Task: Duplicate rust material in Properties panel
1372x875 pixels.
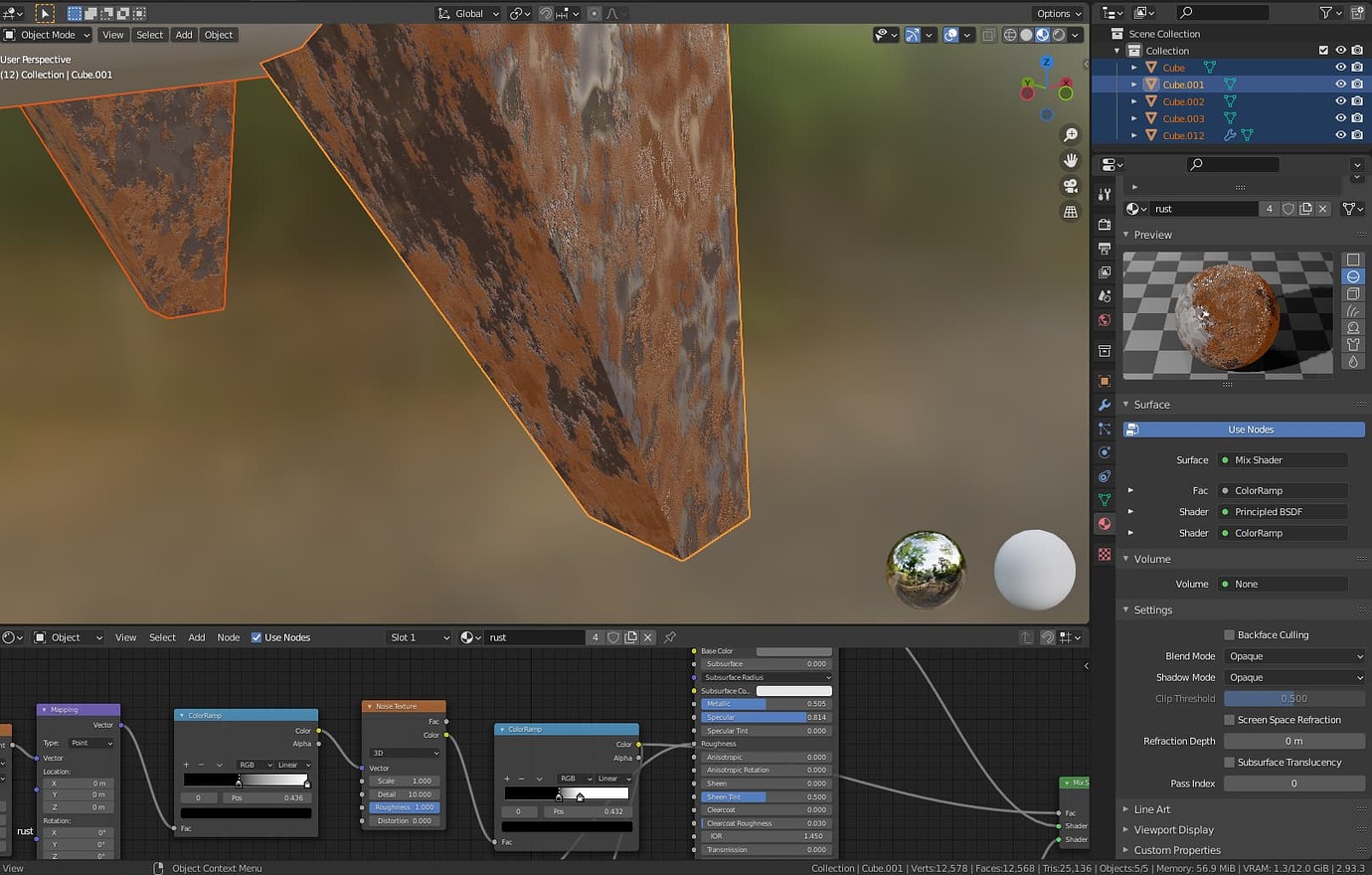Action: 1305,209
